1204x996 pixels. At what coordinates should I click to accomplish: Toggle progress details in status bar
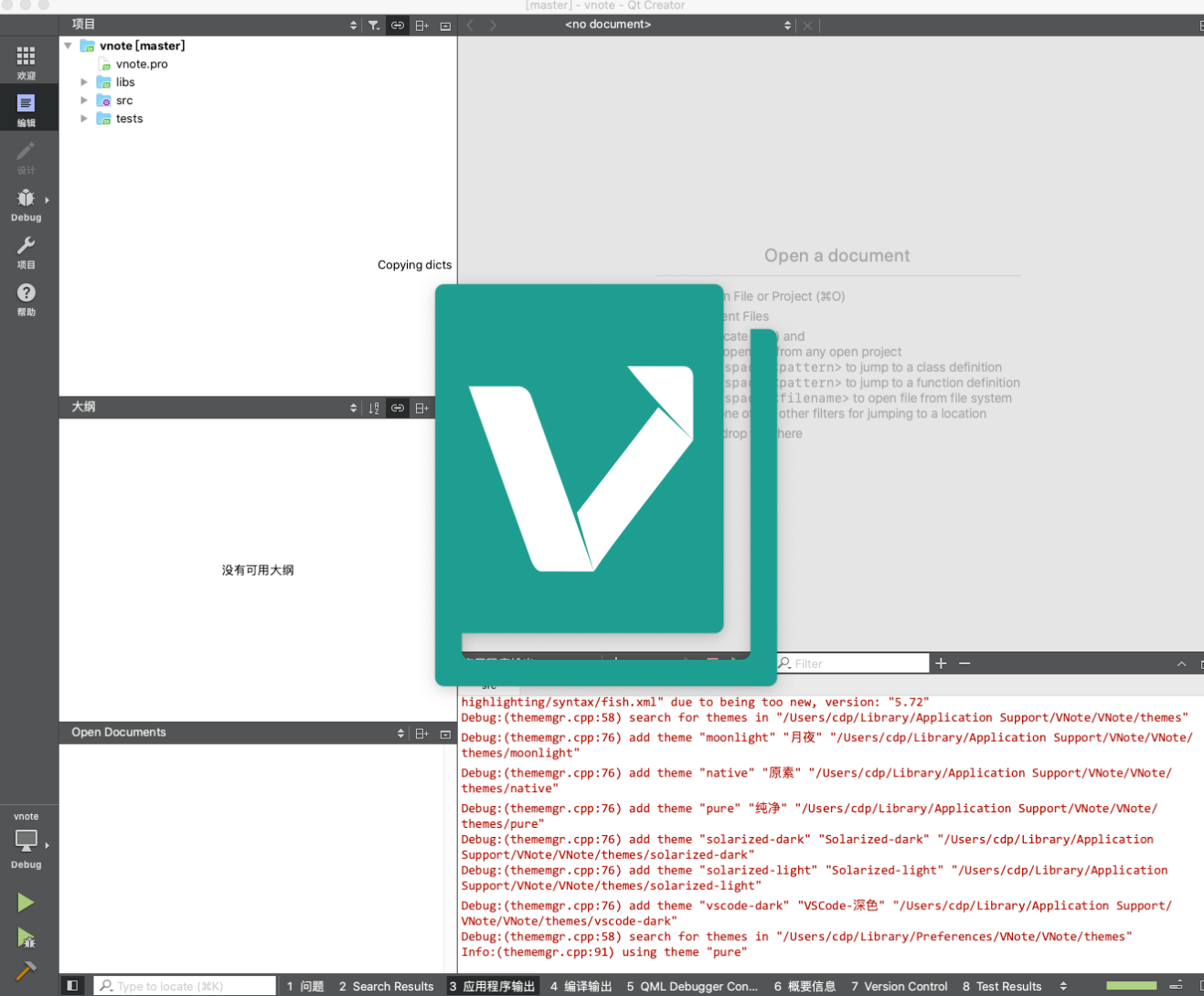pyautogui.click(x=1177, y=986)
